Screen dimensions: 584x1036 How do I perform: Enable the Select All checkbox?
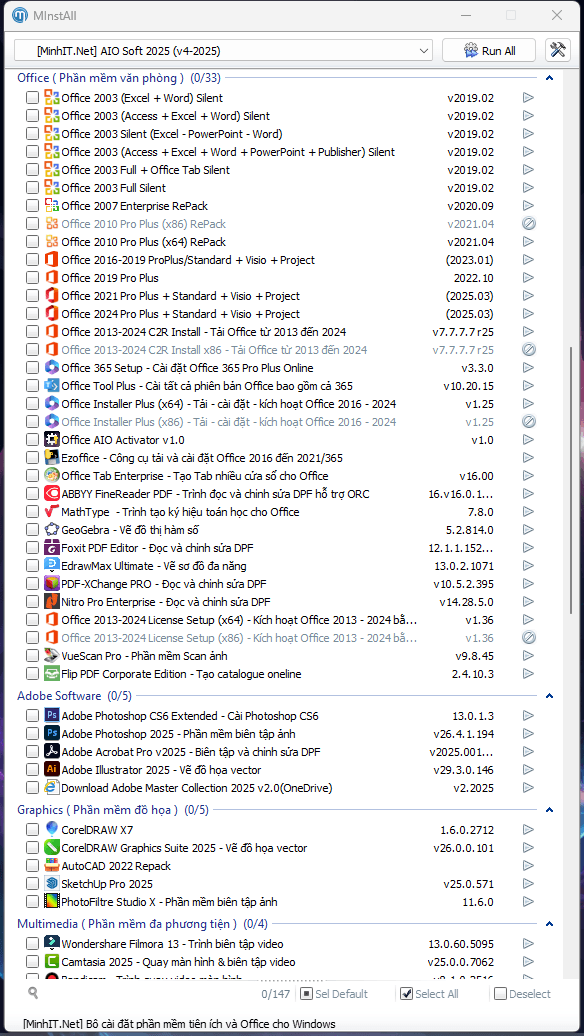click(407, 994)
